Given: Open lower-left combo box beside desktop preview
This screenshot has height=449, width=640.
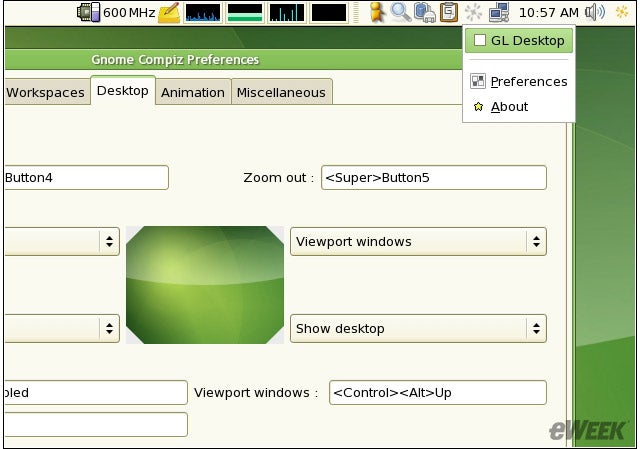Looking at the screenshot, I should pyautogui.click(x=62, y=329).
